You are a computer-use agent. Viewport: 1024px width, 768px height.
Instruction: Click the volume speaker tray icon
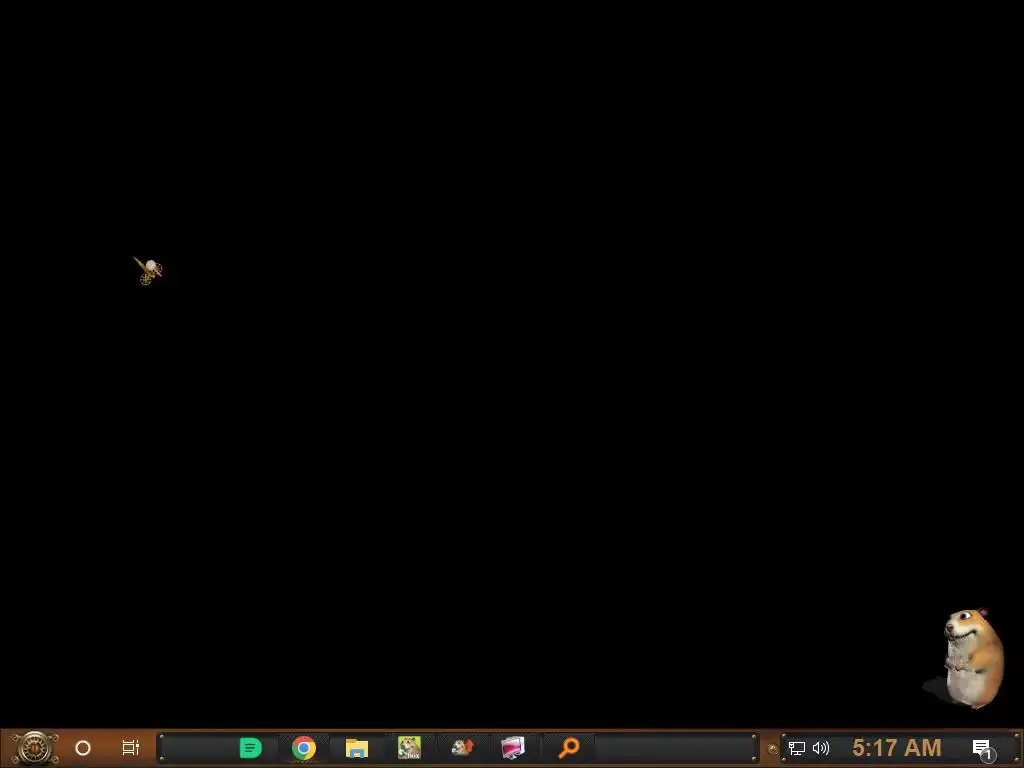point(821,748)
